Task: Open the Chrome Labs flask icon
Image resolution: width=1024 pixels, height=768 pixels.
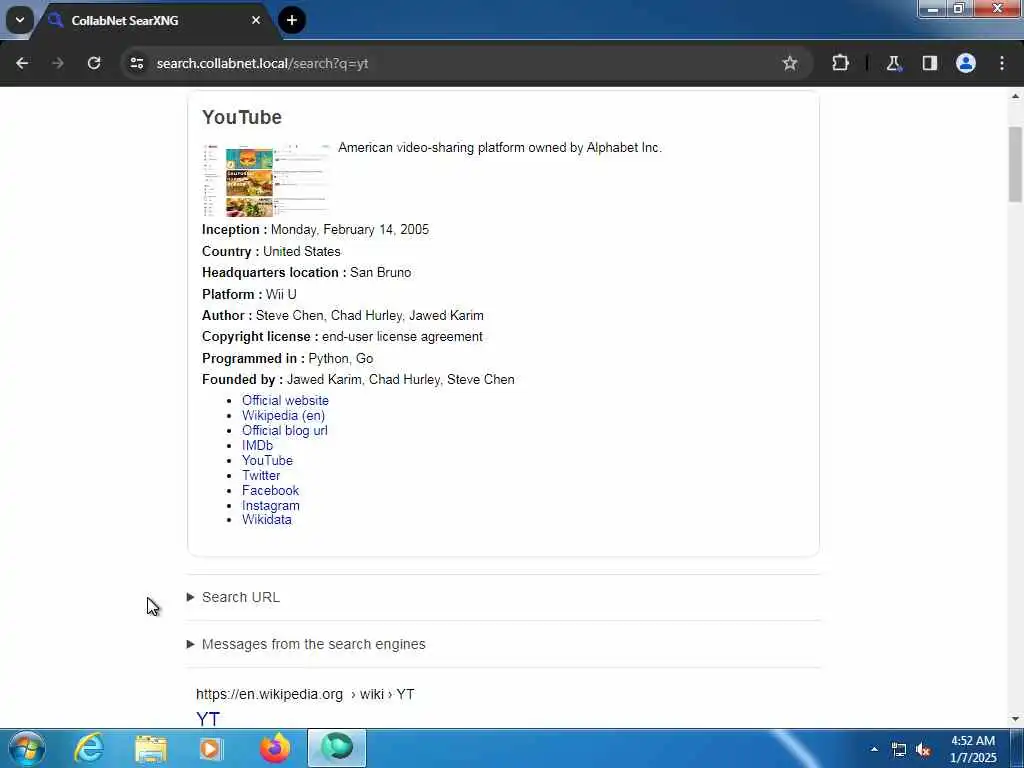Action: pyautogui.click(x=893, y=63)
